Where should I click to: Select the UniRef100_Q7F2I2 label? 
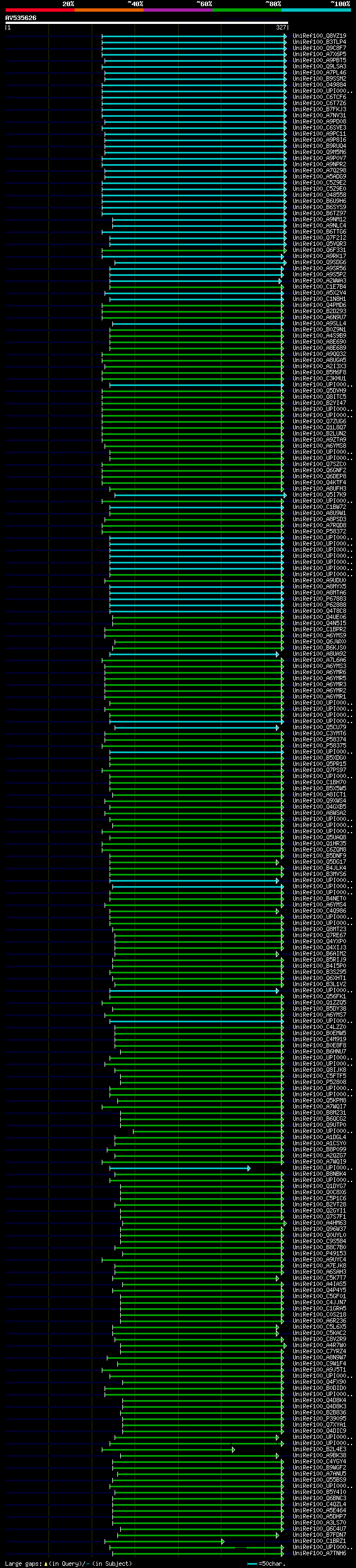point(319,238)
